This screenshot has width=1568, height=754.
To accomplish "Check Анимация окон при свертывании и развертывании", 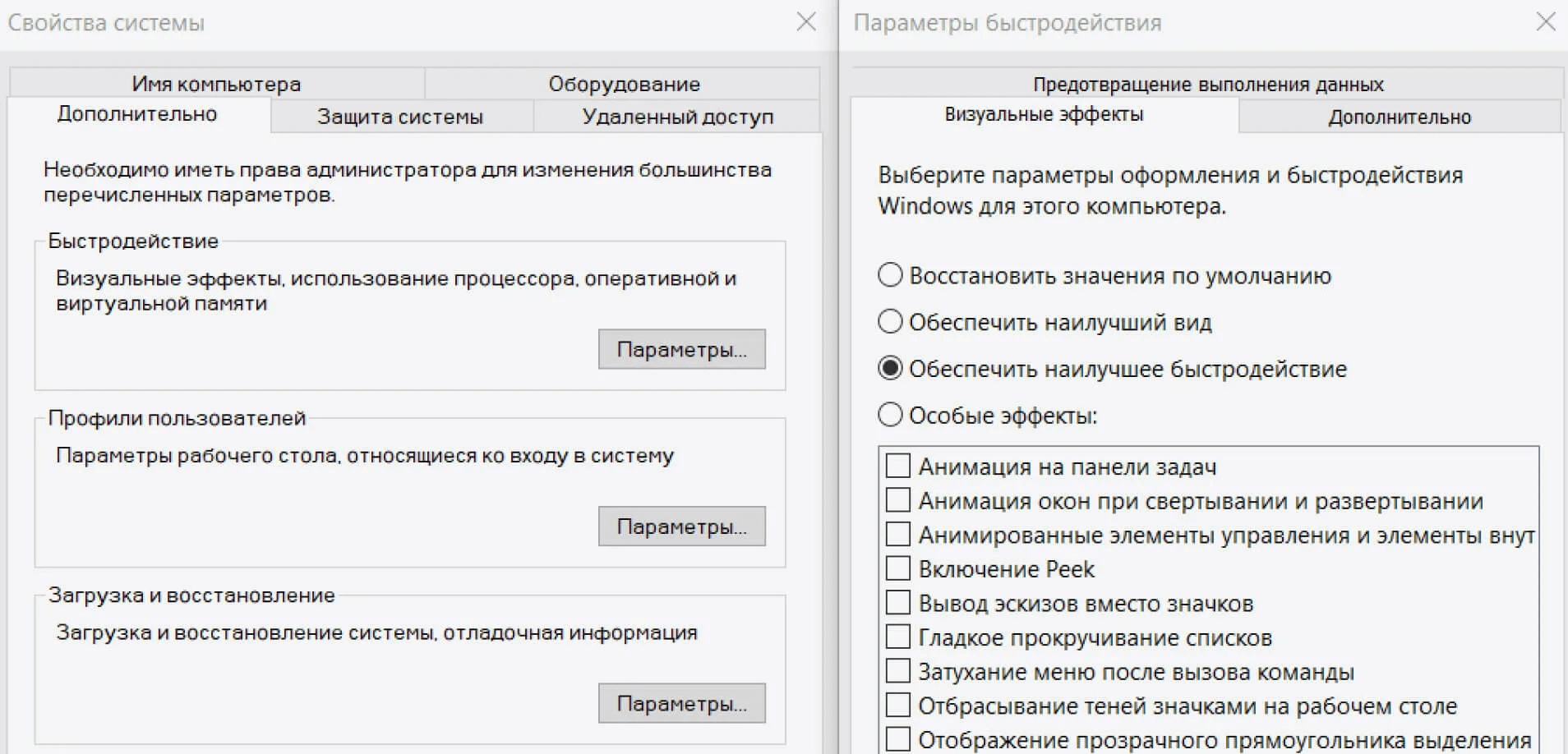I will tap(898, 500).
